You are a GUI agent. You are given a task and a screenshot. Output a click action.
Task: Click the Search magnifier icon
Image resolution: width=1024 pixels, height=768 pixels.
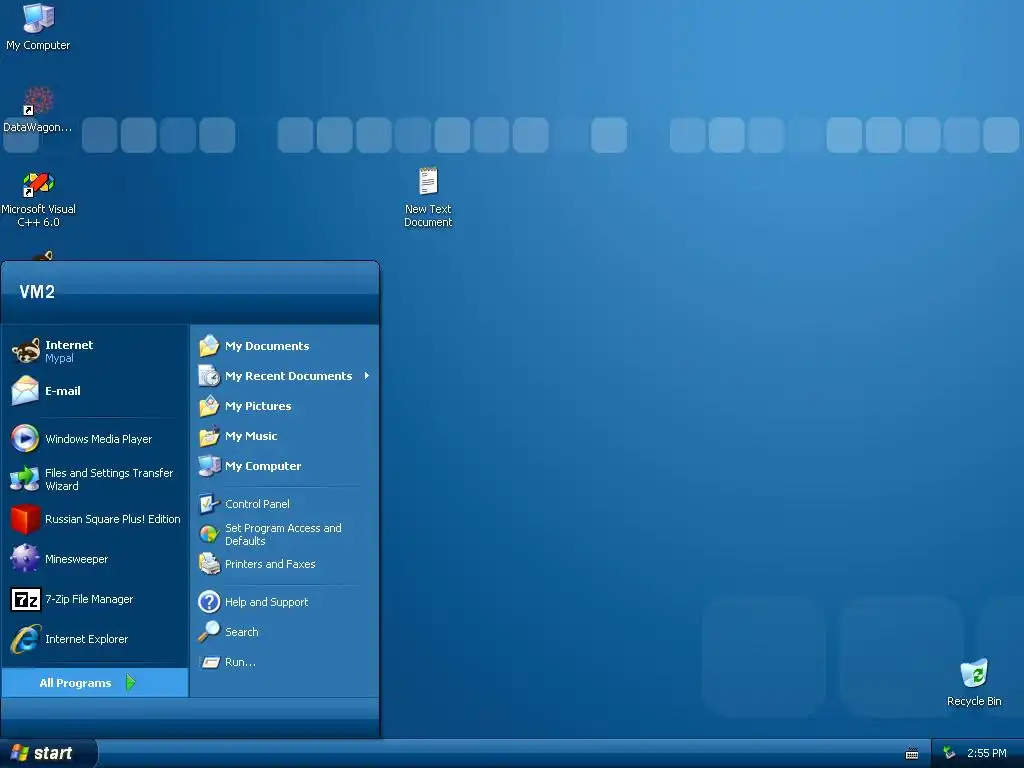click(209, 632)
